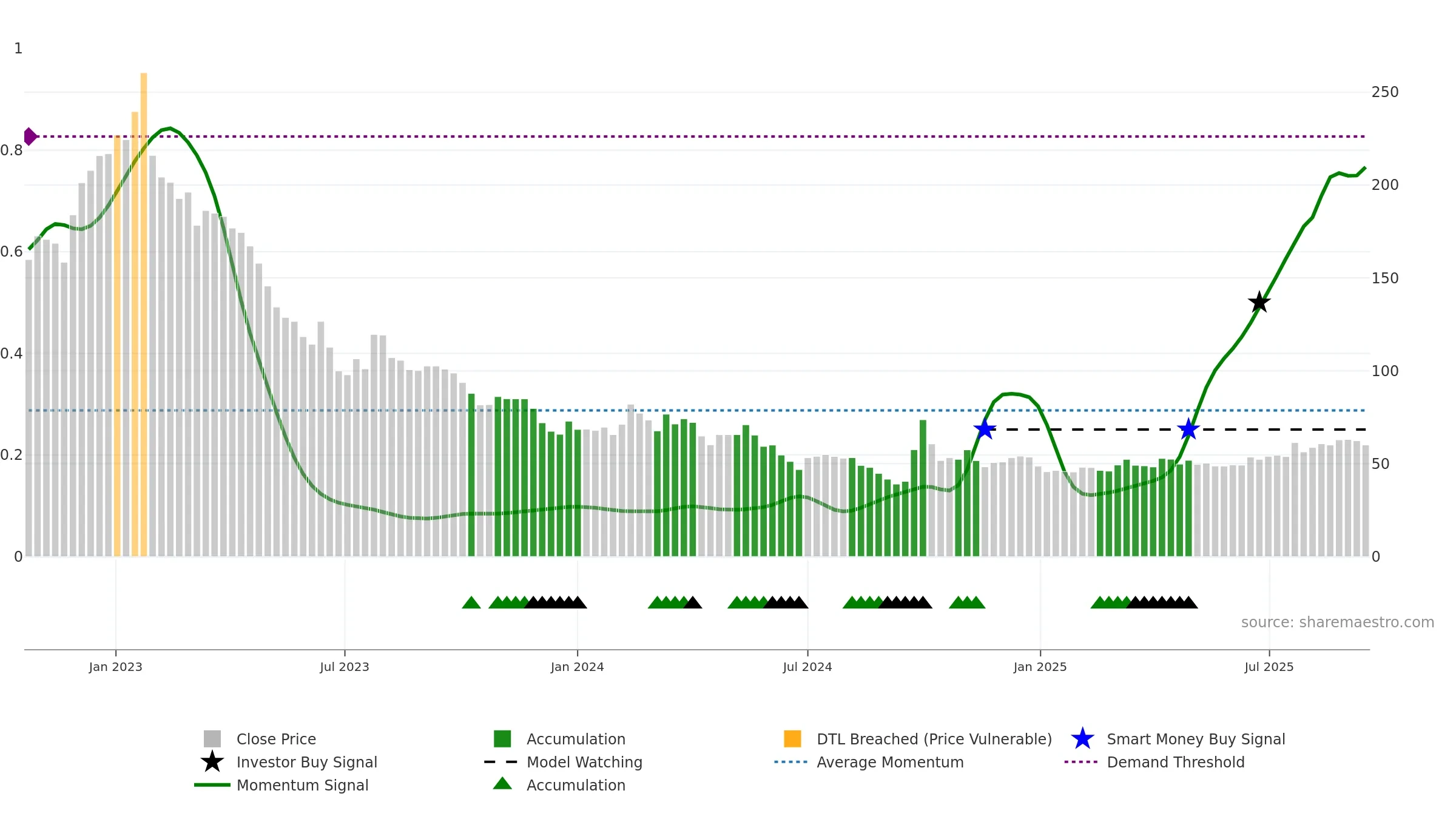This screenshot has height=819, width=1456.
Task: Toggle the Close Price legend label
Action: (x=276, y=739)
